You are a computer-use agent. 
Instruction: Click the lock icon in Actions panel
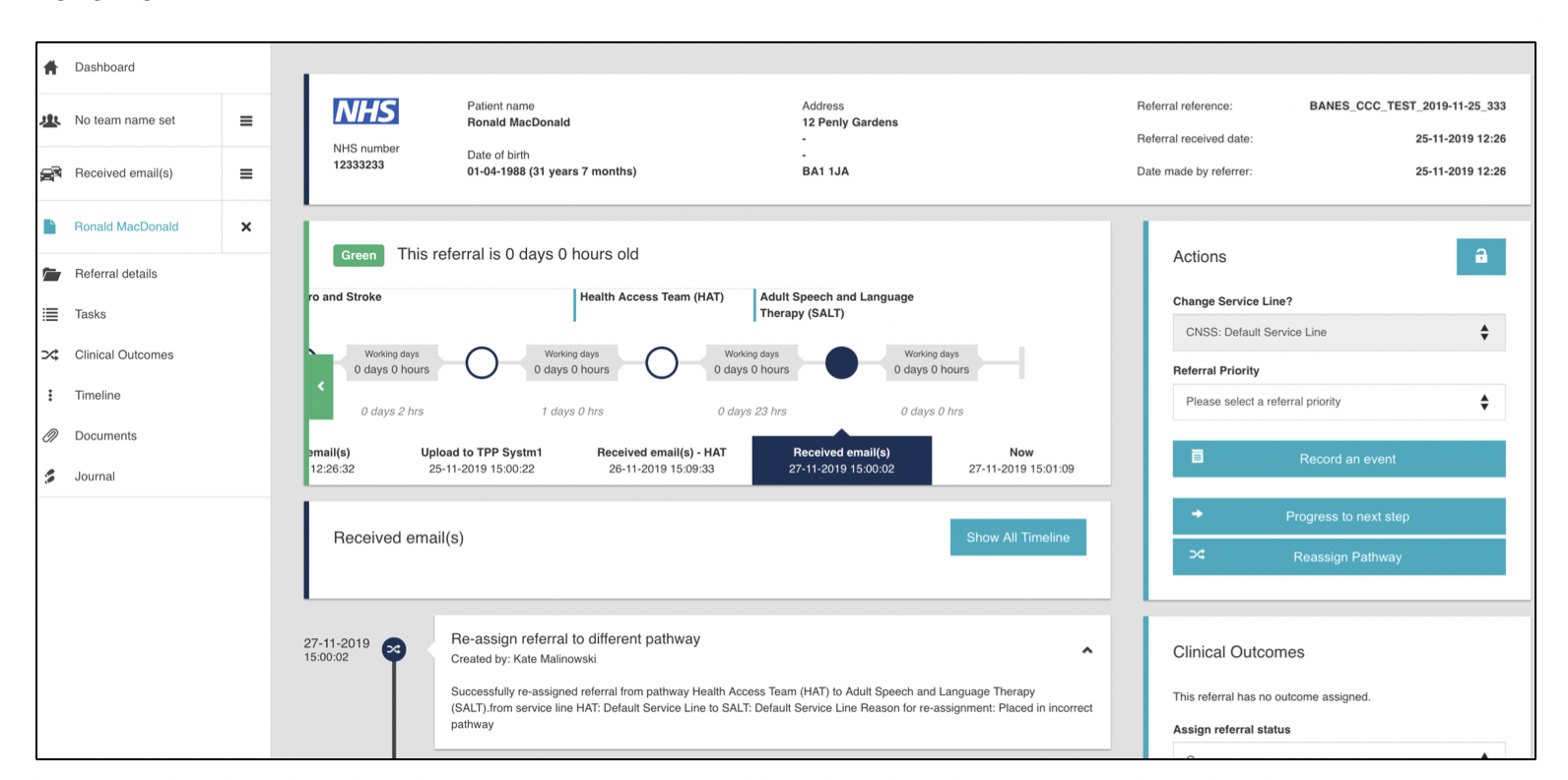click(1480, 257)
